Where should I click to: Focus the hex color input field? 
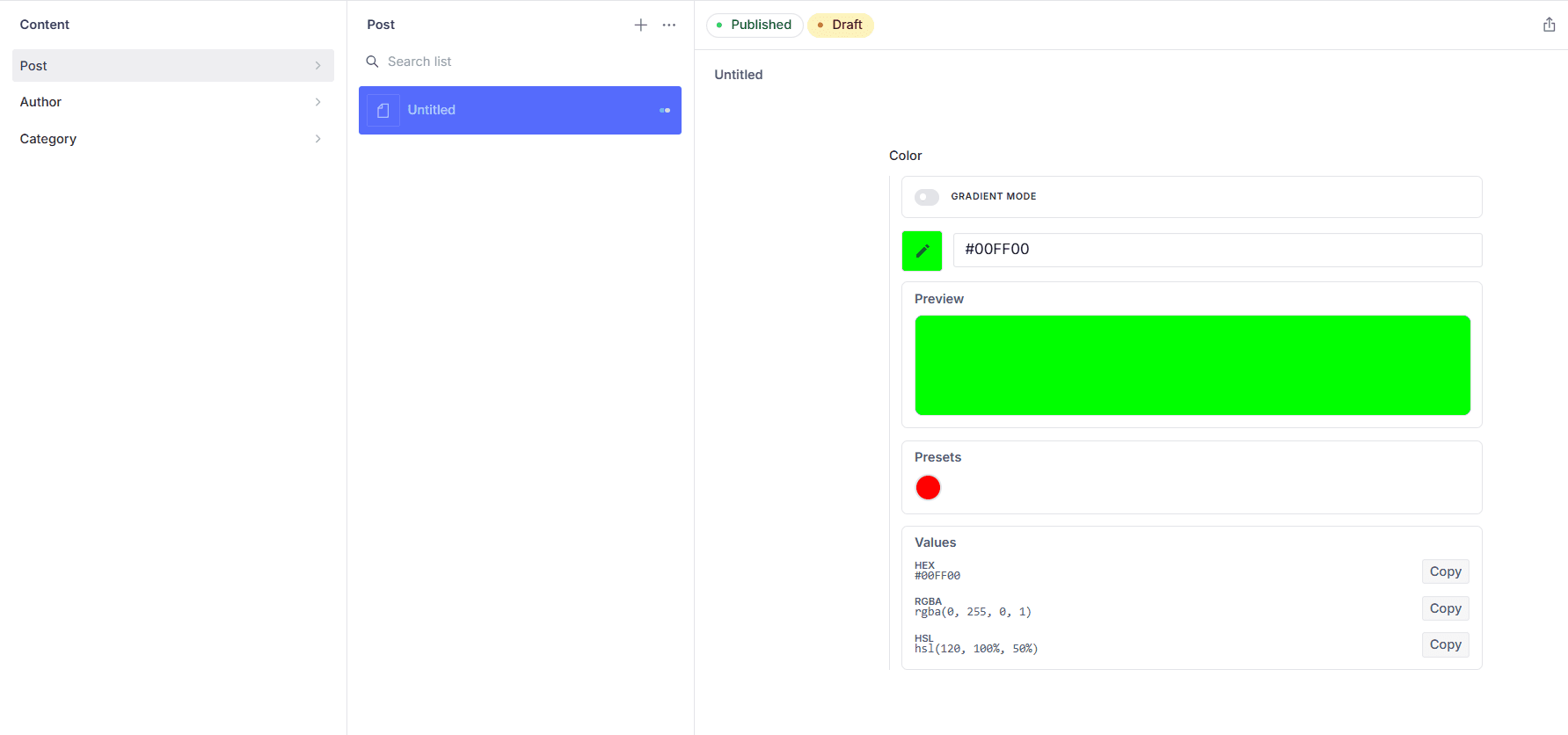click(1217, 250)
